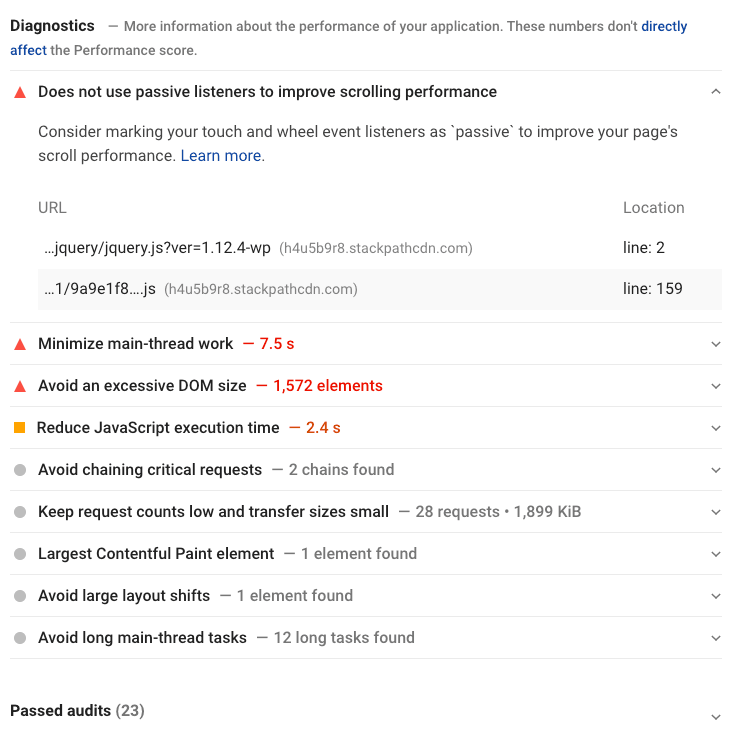This screenshot has height=743, width=748.
Task: Click red triangle beside Avoid excessive DOM size
Action: (20, 386)
